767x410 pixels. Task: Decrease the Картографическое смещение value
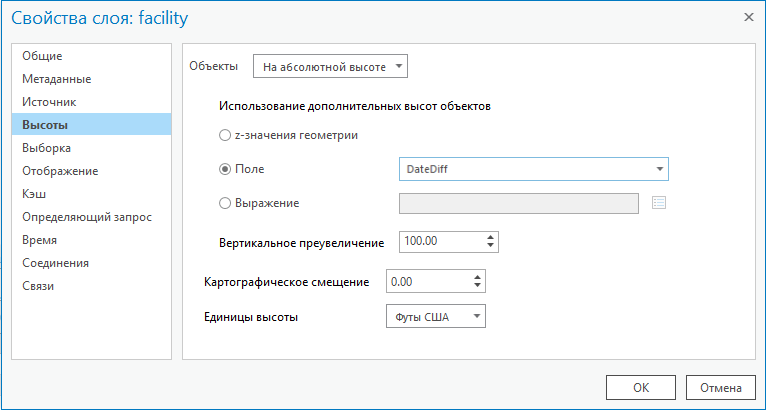(x=478, y=287)
